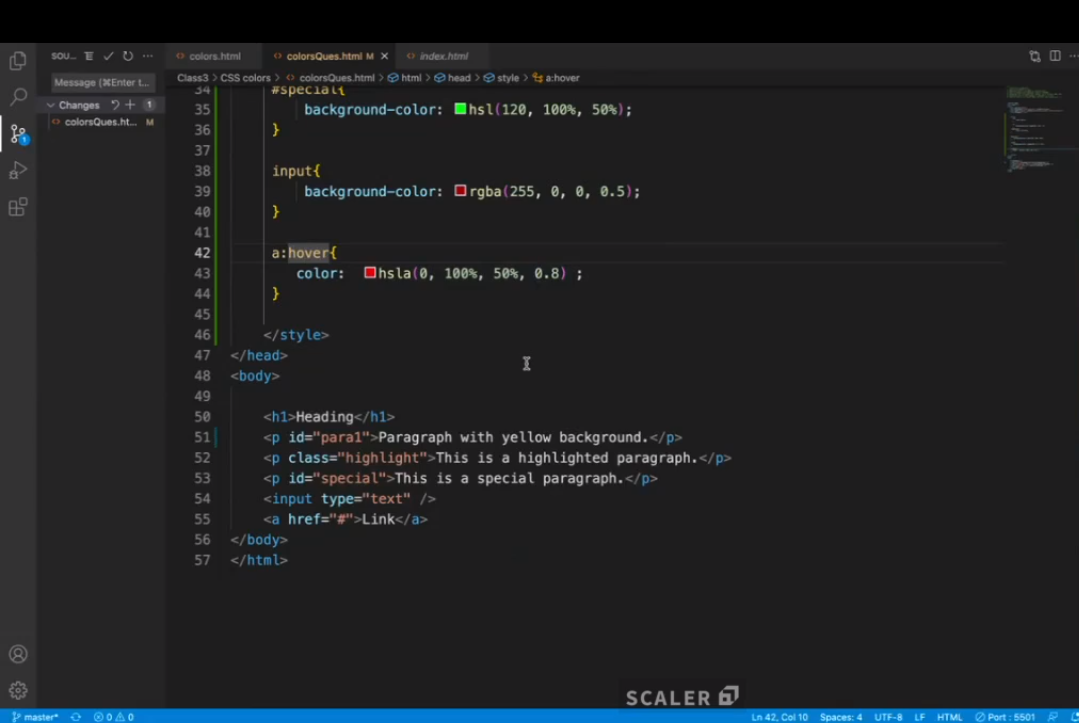Click the Source Control activity bar icon
This screenshot has height=723, width=1079.
[18, 134]
